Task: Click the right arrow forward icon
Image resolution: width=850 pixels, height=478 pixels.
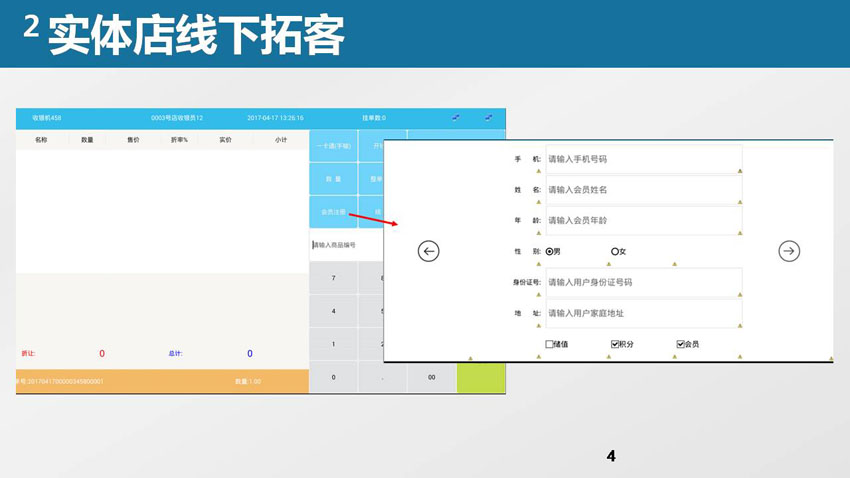Action: point(789,252)
